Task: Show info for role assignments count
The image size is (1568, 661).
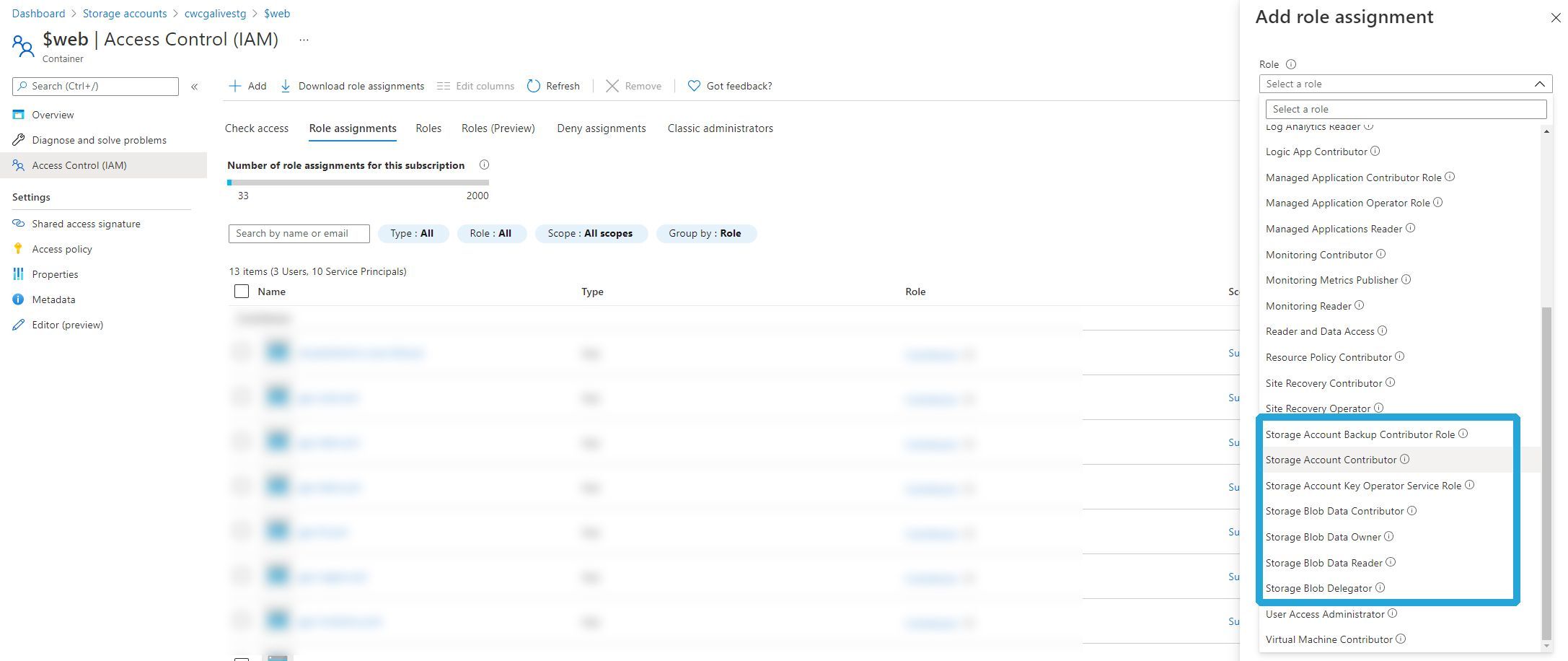Action: pos(484,165)
